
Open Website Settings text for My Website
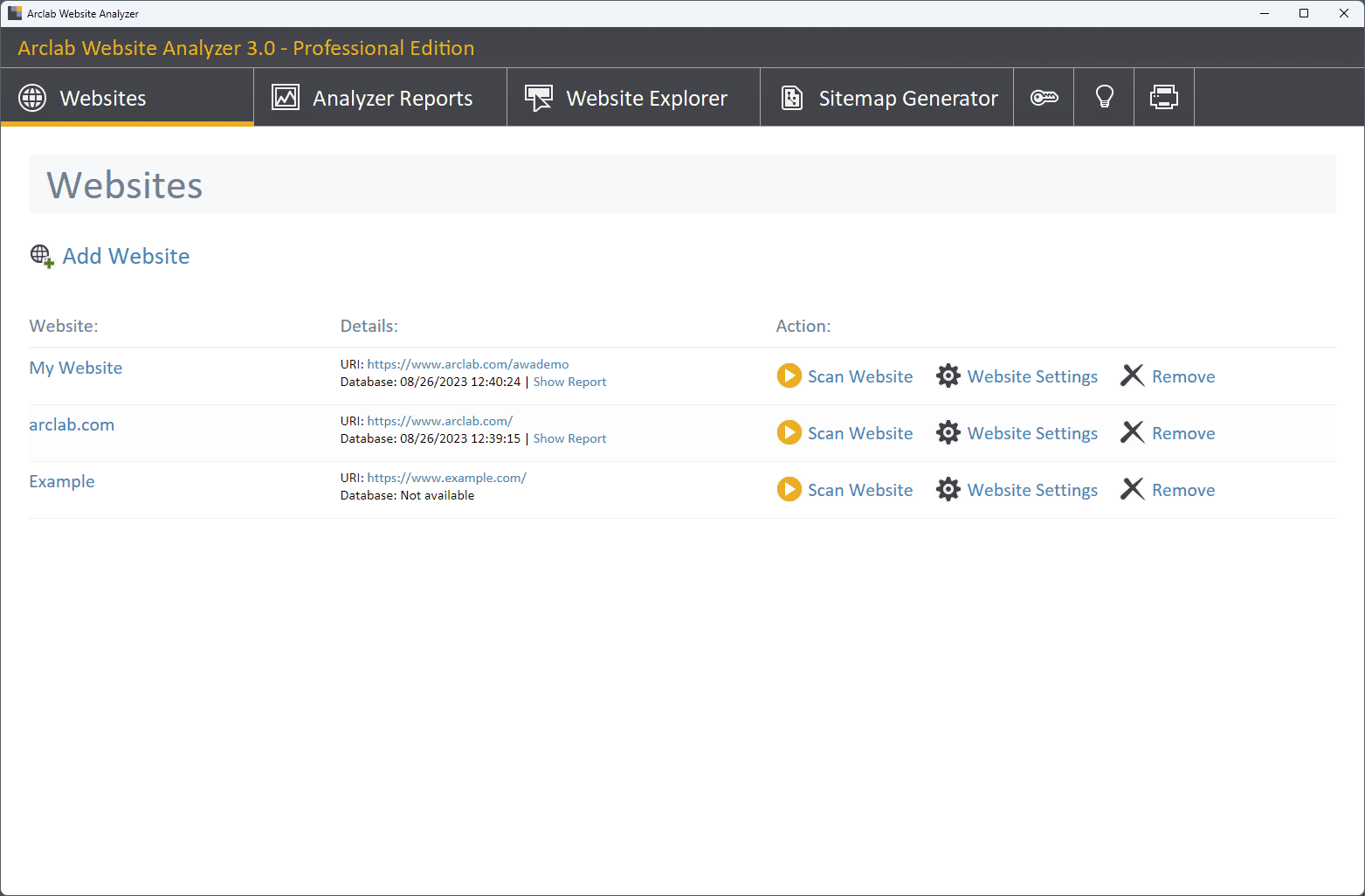[x=1032, y=376]
